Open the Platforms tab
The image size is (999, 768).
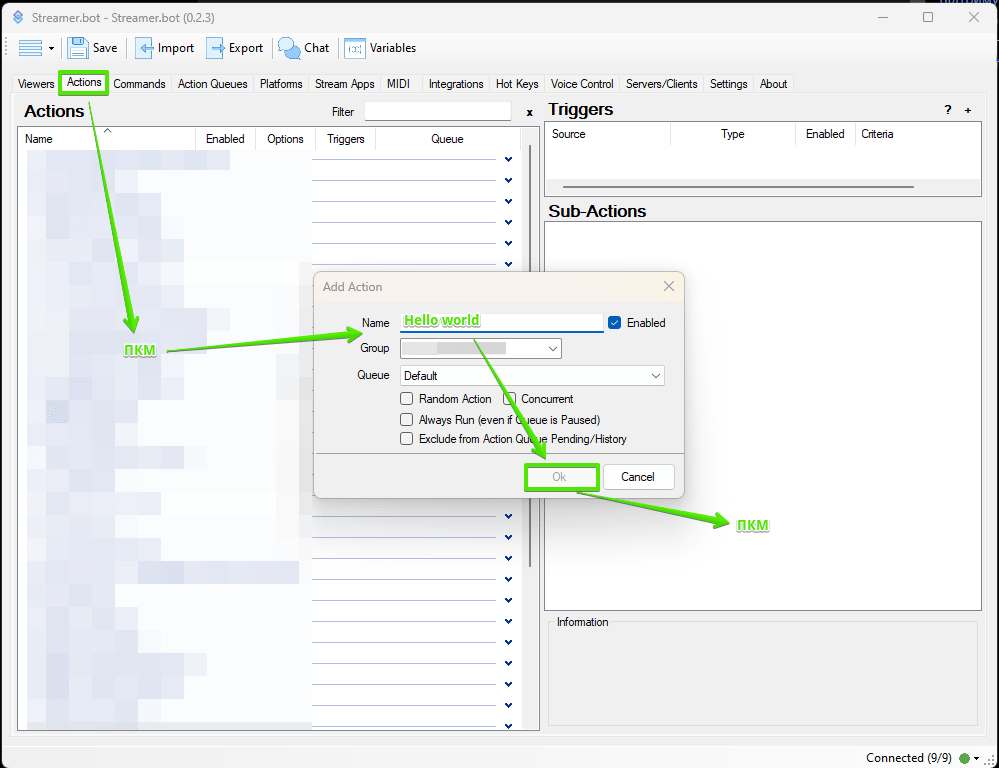click(x=281, y=83)
